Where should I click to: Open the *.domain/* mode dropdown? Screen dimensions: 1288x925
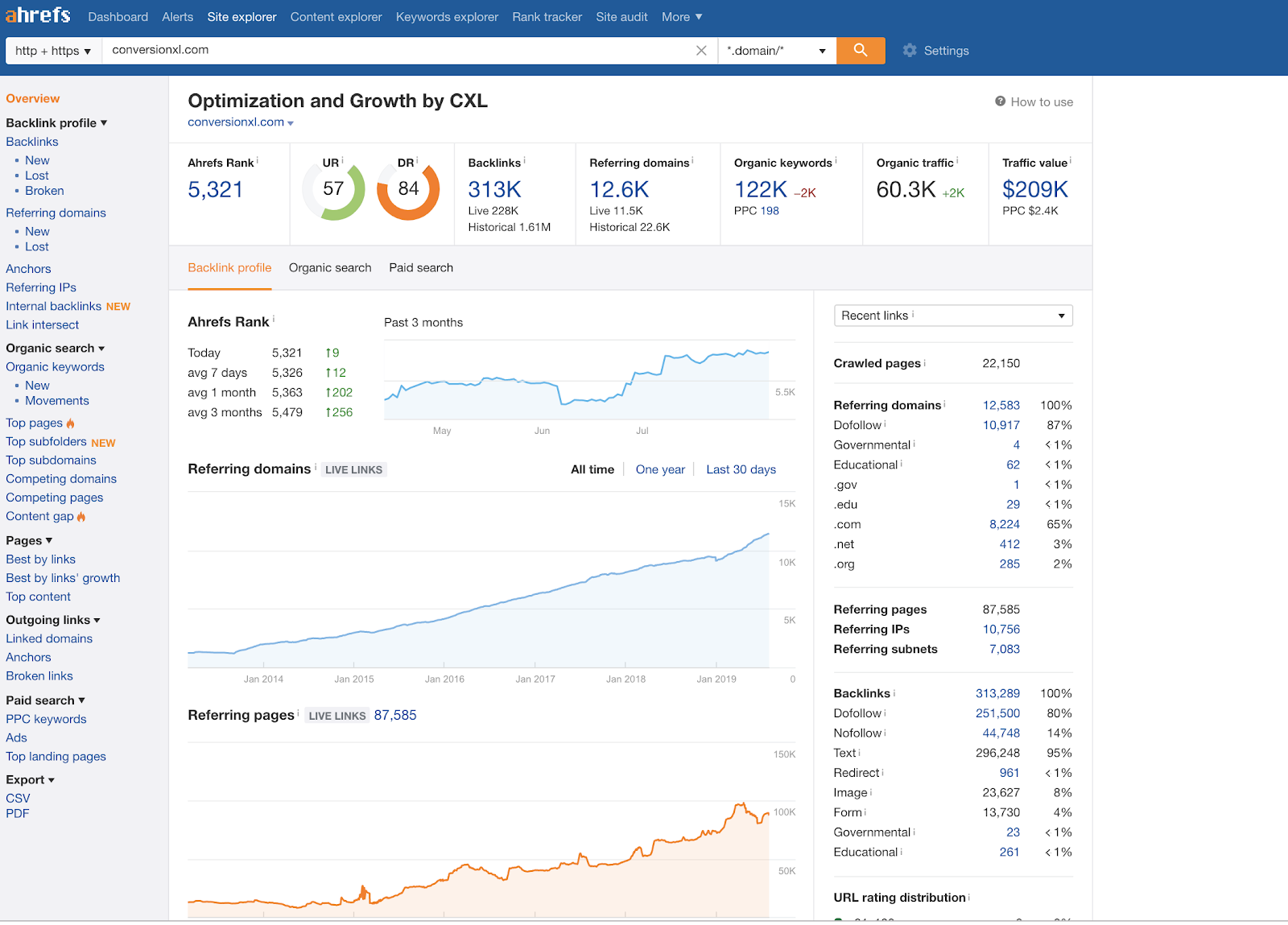point(776,51)
